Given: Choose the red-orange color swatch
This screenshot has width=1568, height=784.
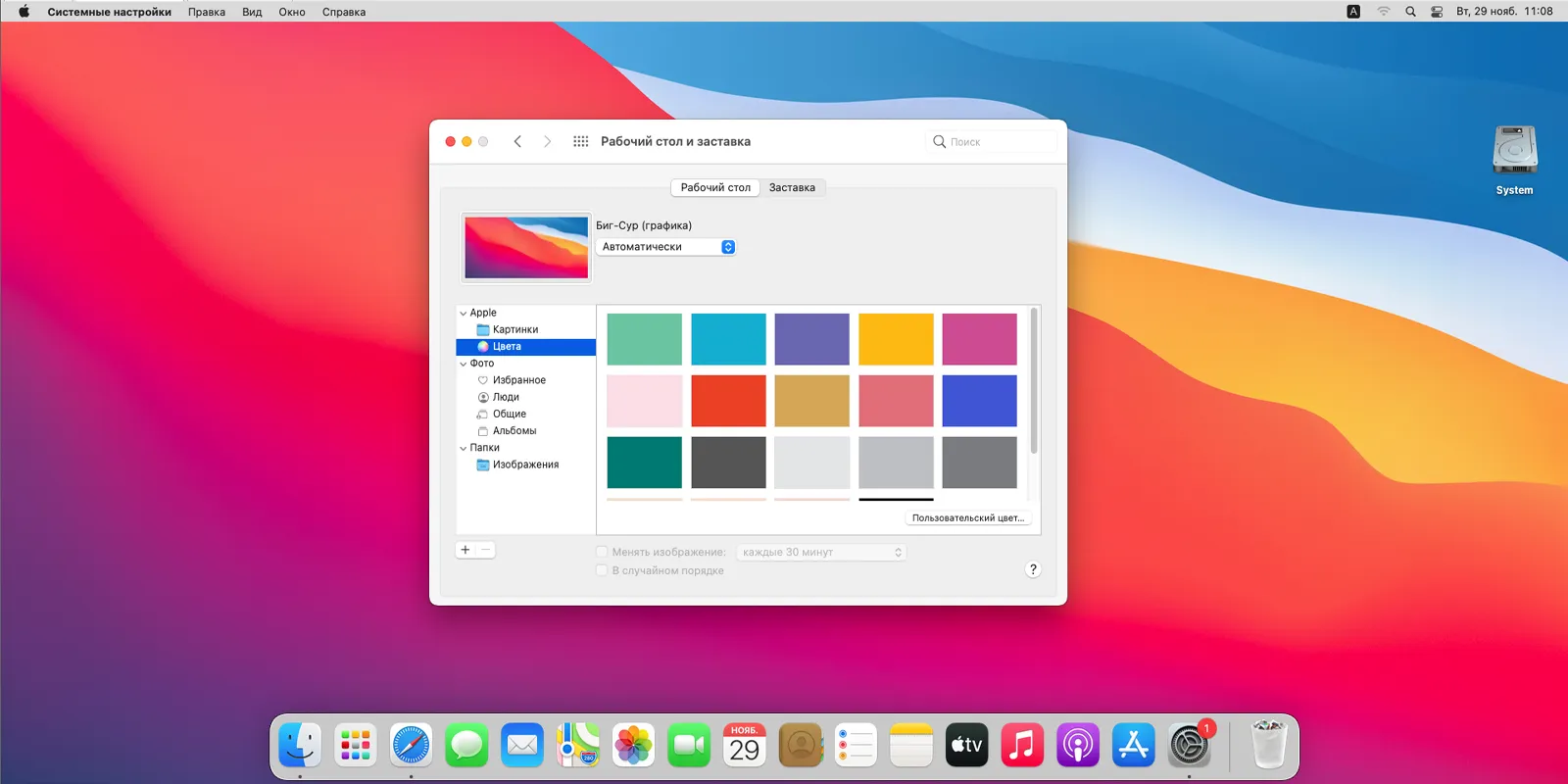Looking at the screenshot, I should 728,401.
